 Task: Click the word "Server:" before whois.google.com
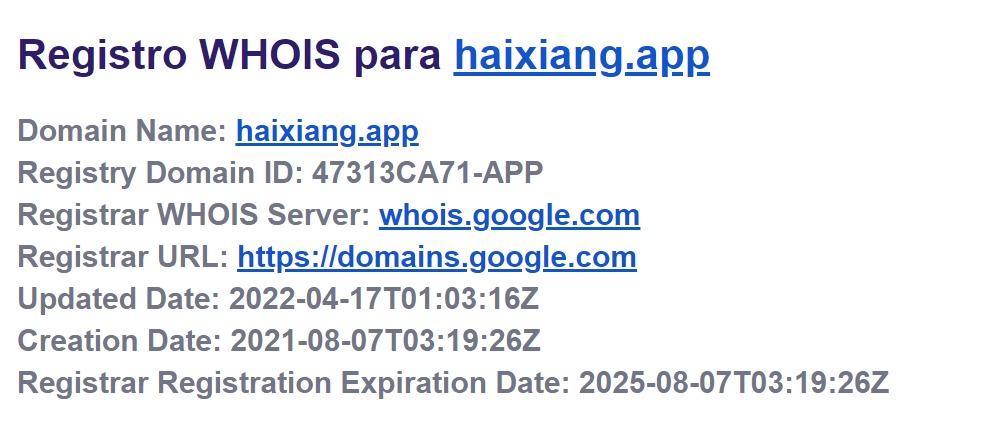click(327, 215)
